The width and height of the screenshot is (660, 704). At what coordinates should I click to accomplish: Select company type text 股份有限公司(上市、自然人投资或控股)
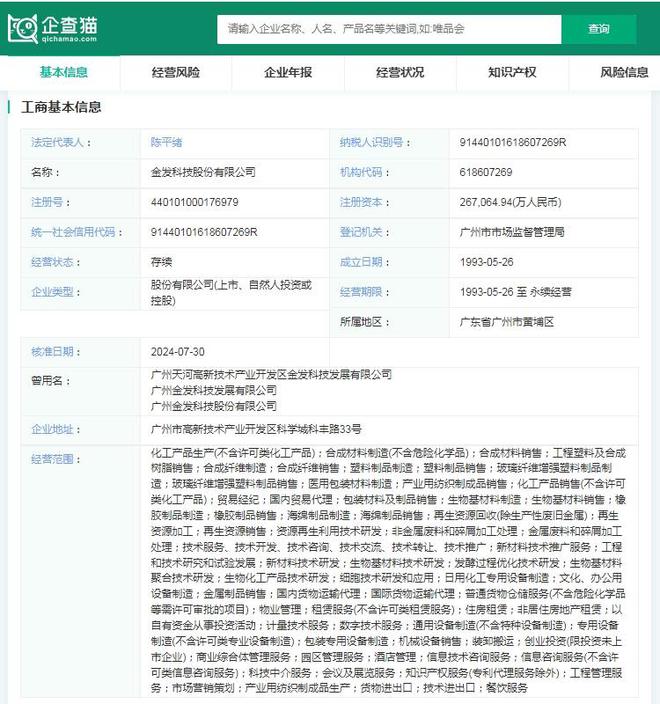[231, 293]
